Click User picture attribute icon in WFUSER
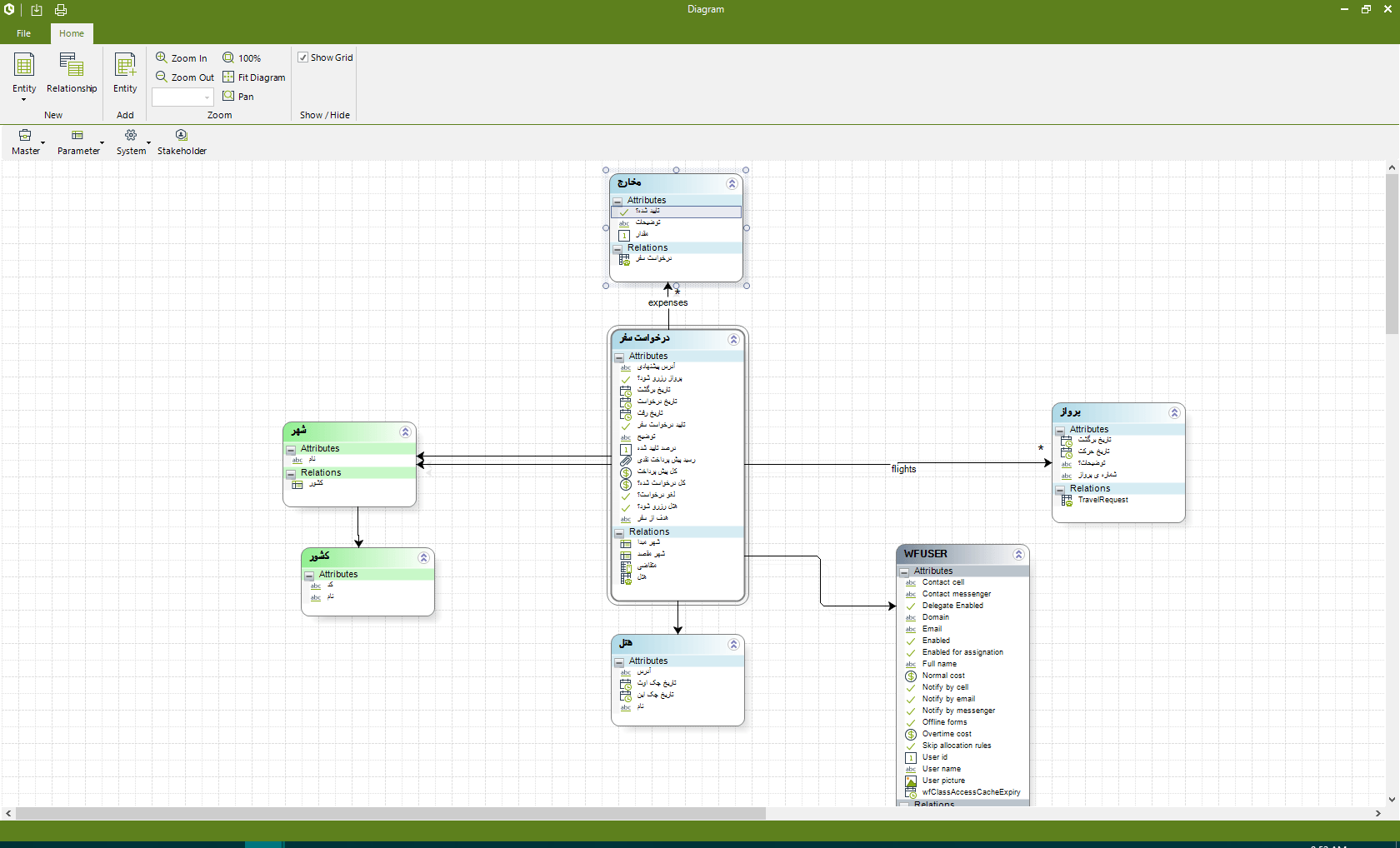Viewport: 1400px width, 848px height. click(911, 781)
